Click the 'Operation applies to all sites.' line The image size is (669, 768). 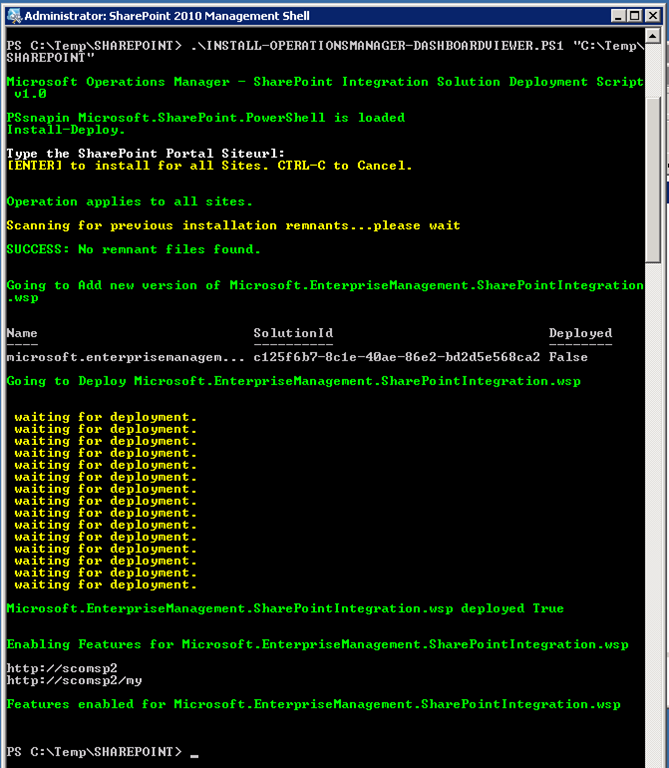click(130, 202)
